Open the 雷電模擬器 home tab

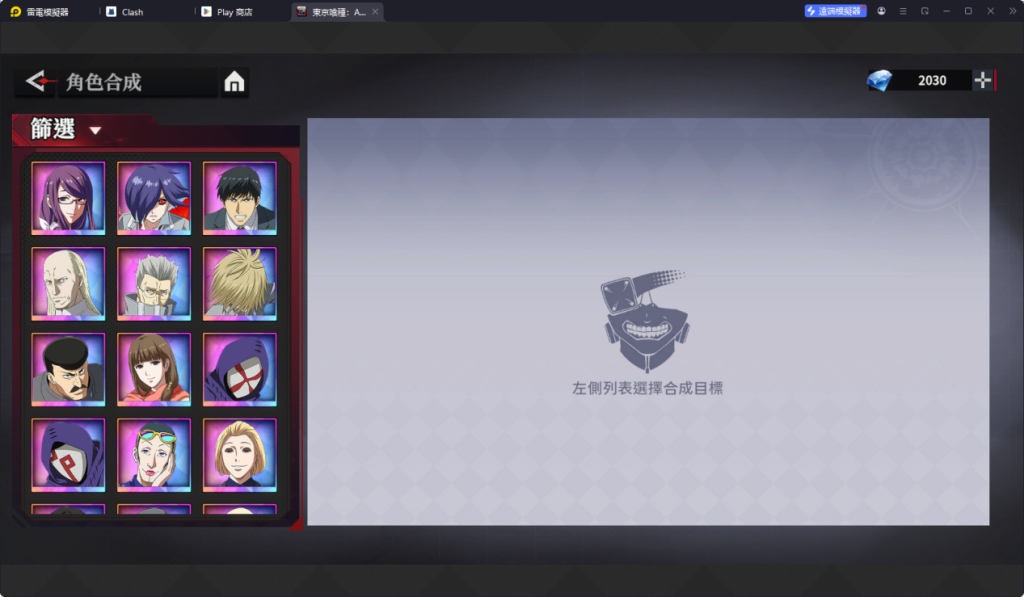tap(47, 12)
